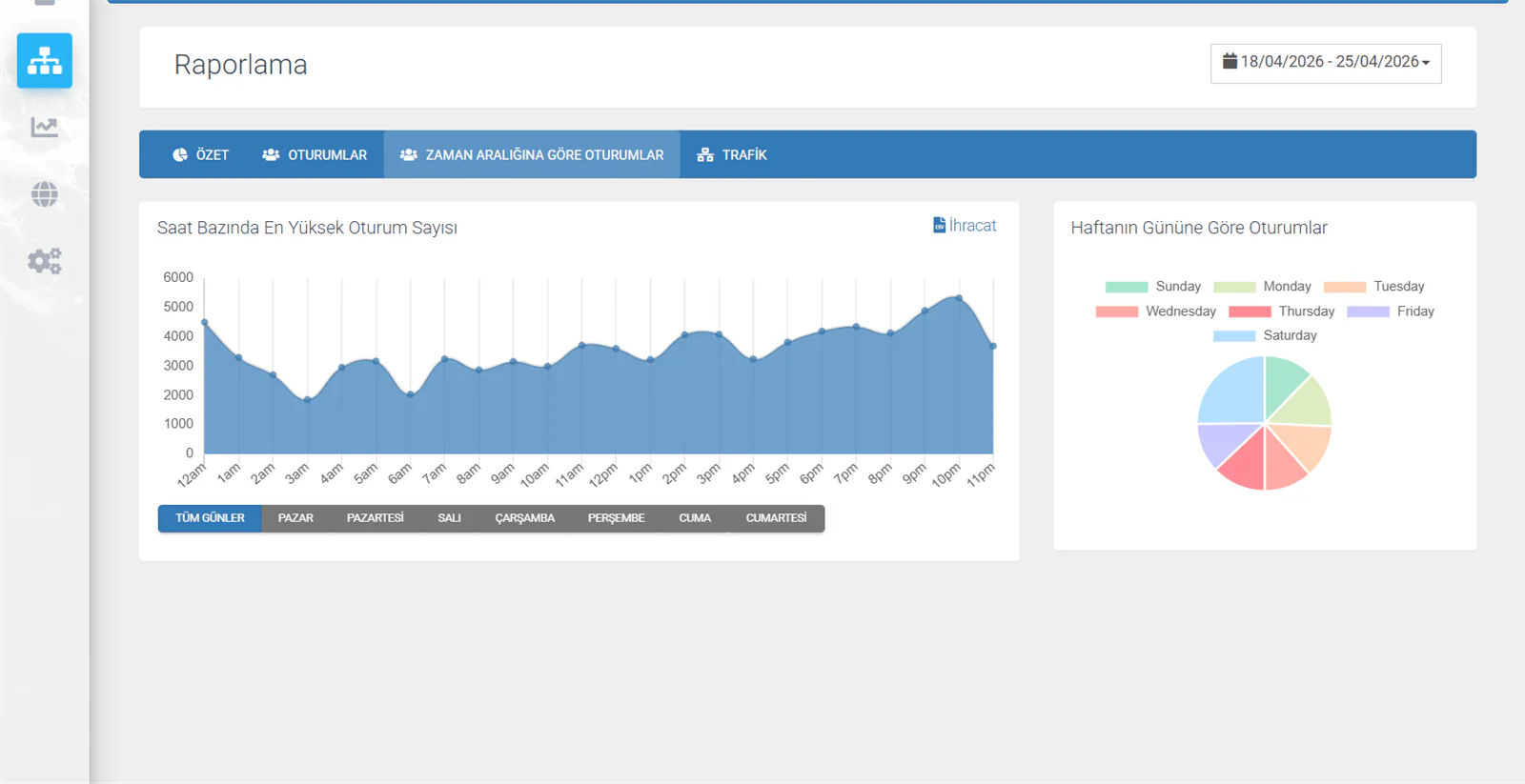Toggle Thursday legend entry
The width and height of the screenshot is (1525, 784).
(x=1282, y=312)
